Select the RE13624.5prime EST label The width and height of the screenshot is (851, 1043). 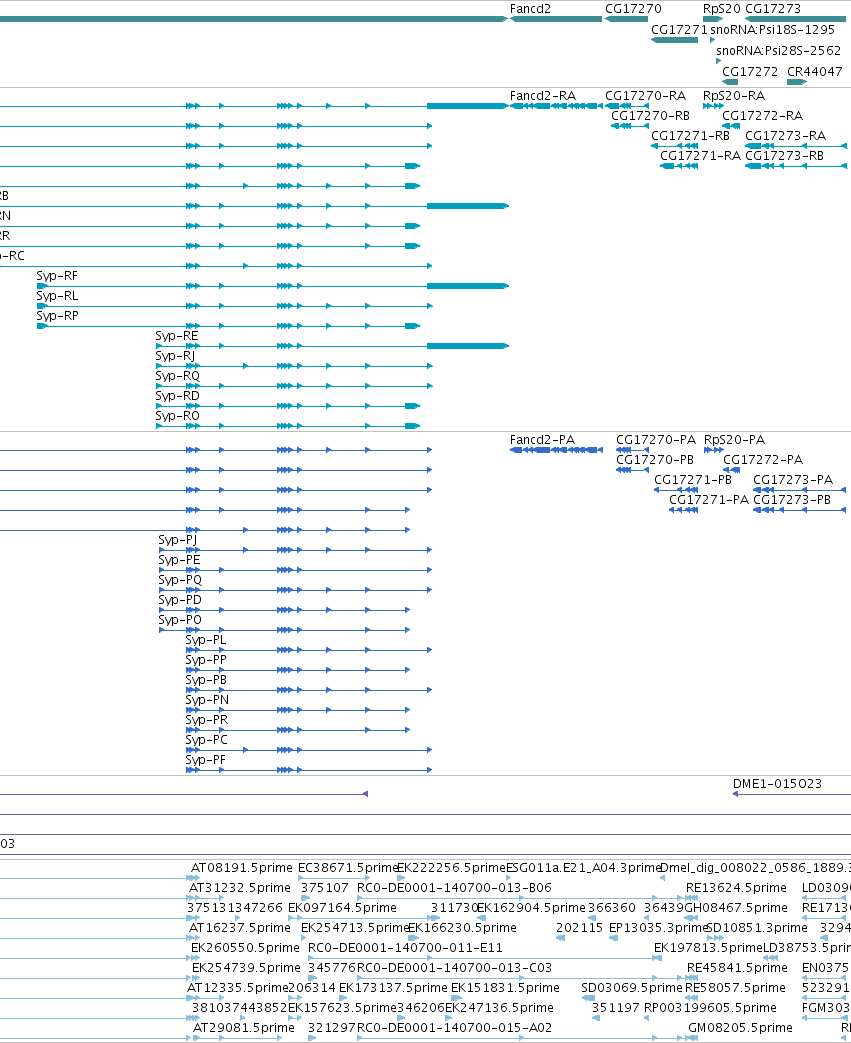tap(736, 888)
